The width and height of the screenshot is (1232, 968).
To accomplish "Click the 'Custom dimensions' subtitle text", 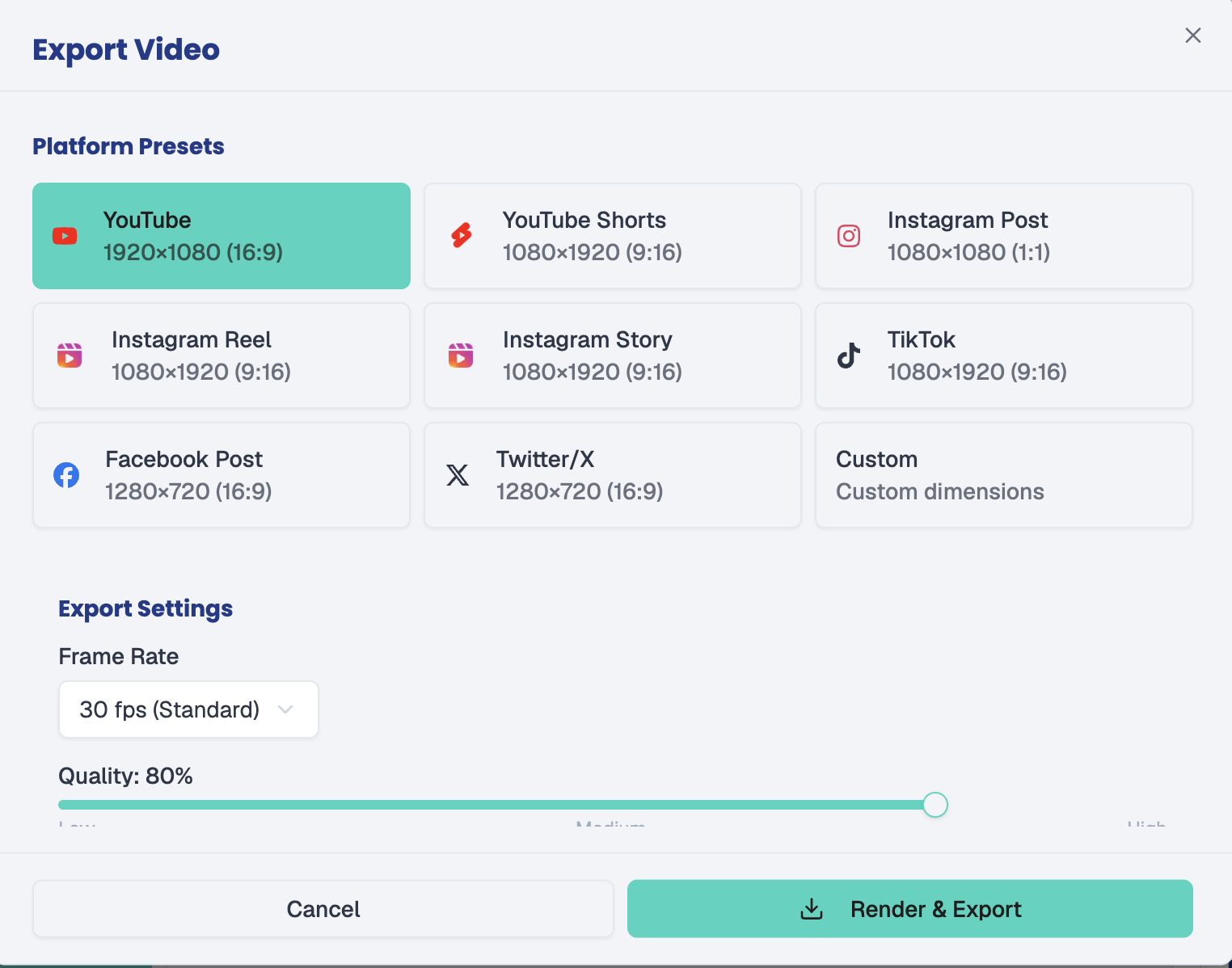I will 940,491.
